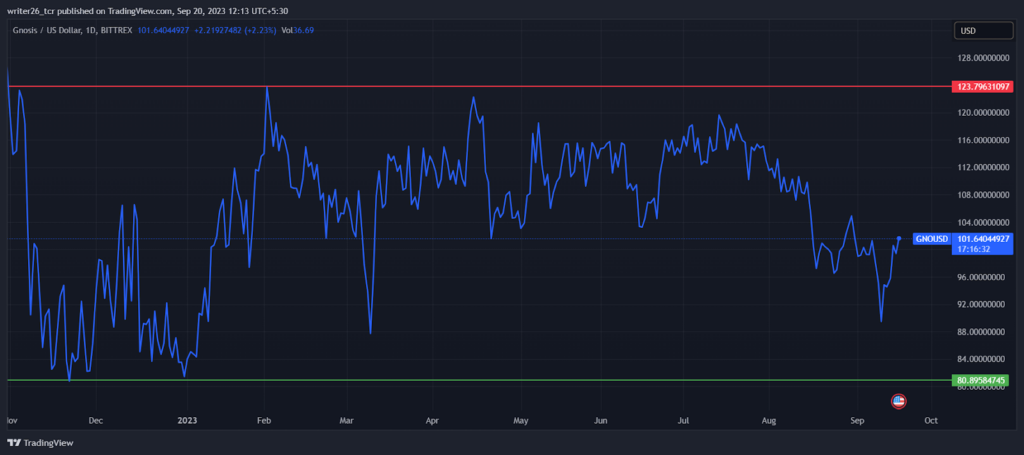Click the 108.00000000 price axis label
This screenshot has height=455, width=1024.
(x=981, y=195)
